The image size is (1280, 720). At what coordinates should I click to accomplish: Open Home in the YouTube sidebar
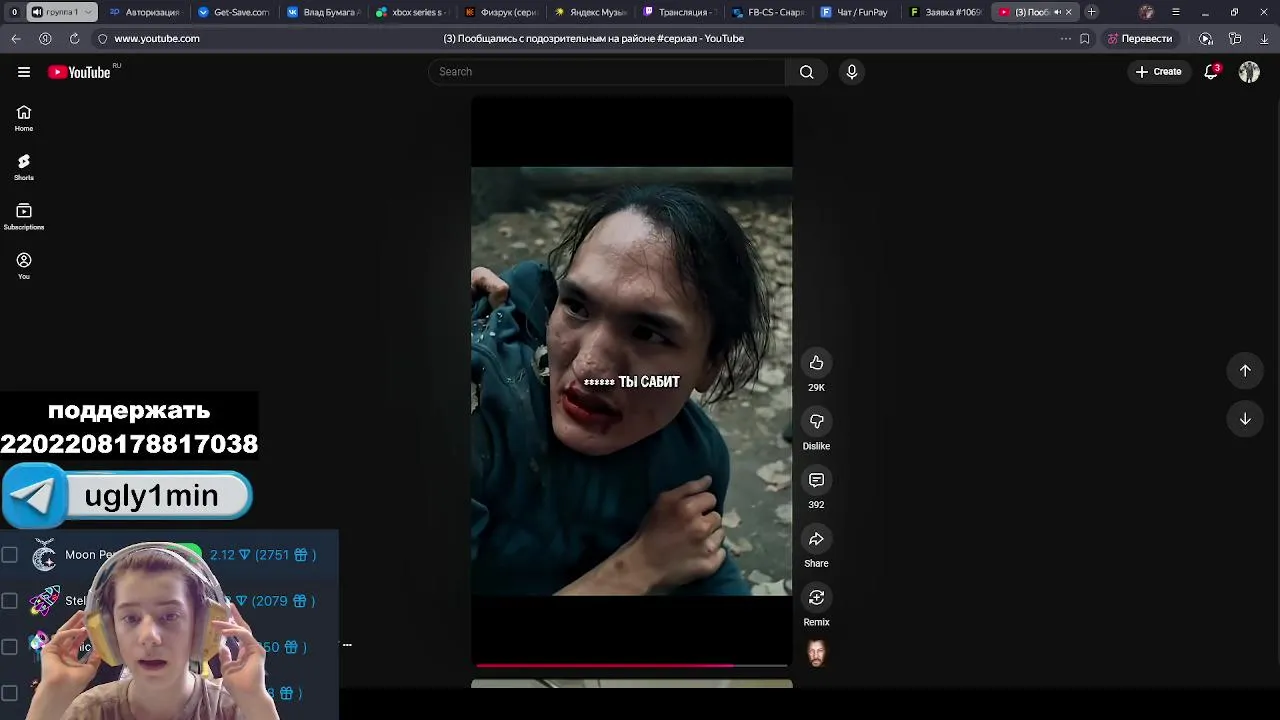(x=24, y=118)
